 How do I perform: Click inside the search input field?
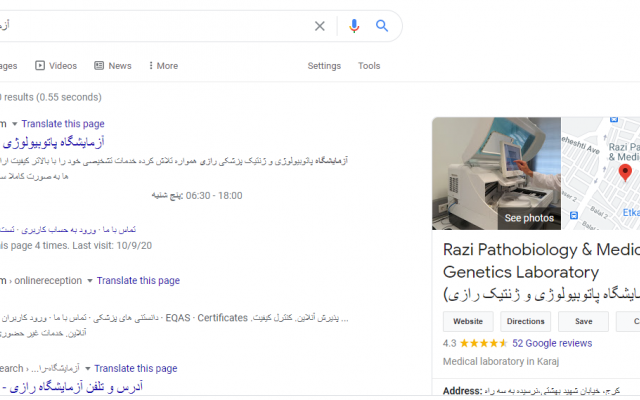pyautogui.click(x=155, y=26)
